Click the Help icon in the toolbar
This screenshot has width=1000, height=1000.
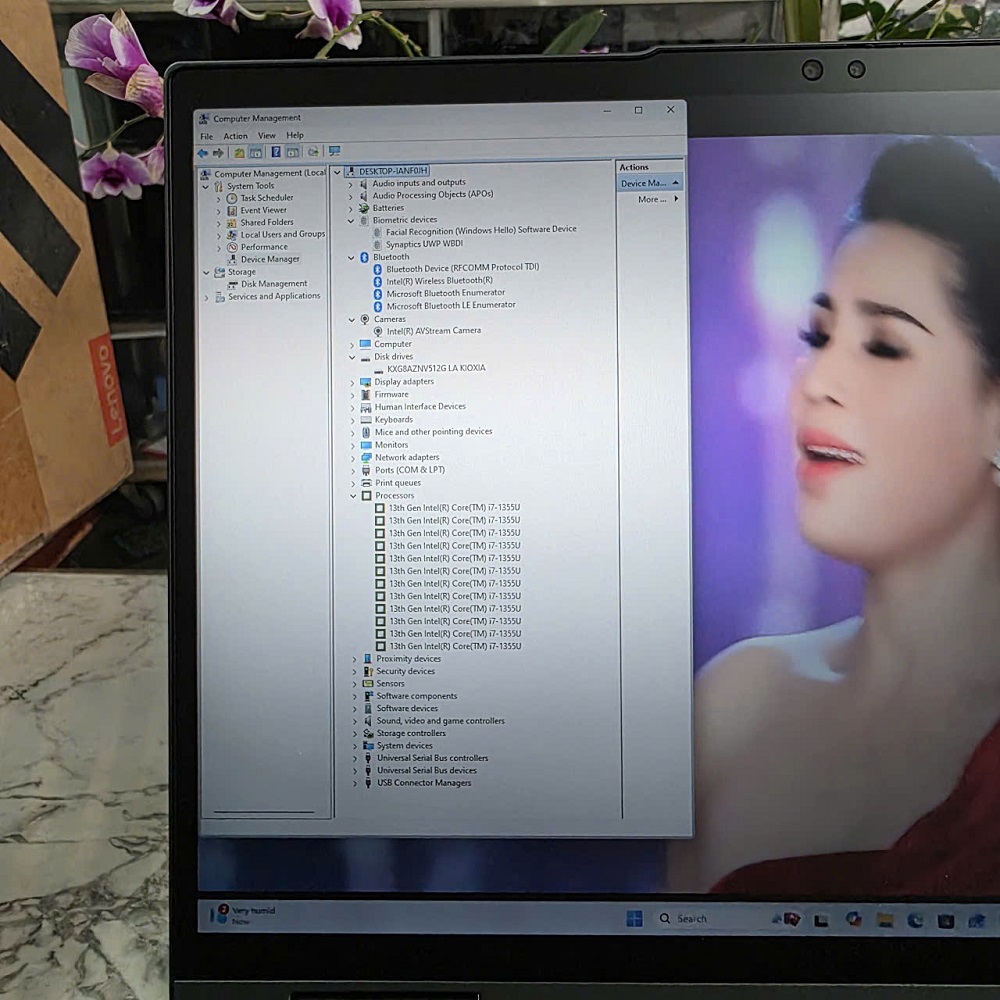point(275,153)
